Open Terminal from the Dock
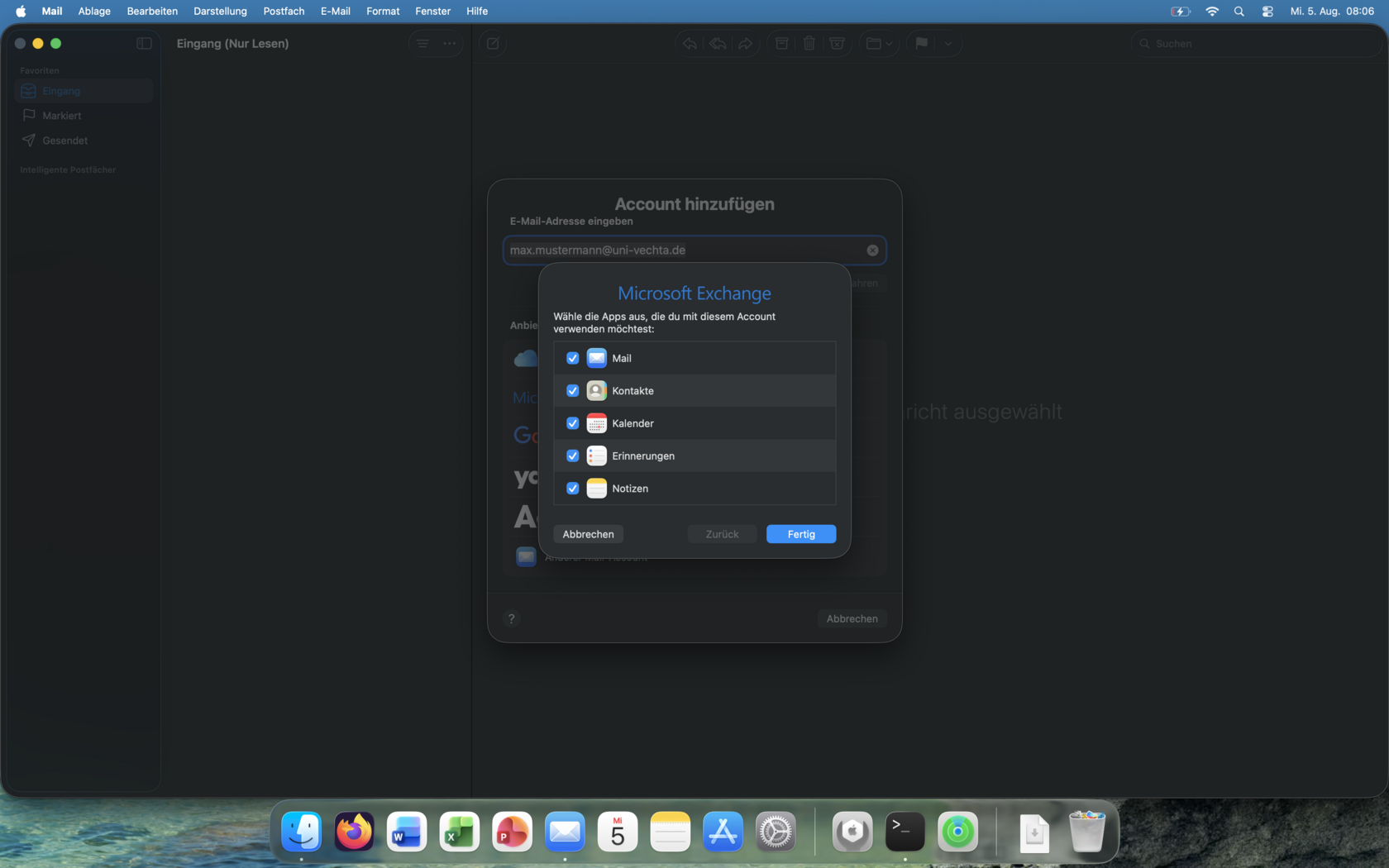The height and width of the screenshot is (868, 1389). pos(905,831)
